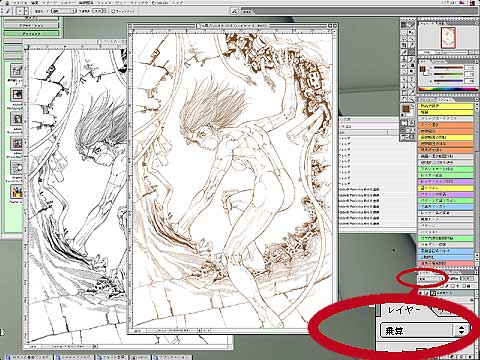
Task: Open the second menu in top menu bar
Action: [35, 3]
